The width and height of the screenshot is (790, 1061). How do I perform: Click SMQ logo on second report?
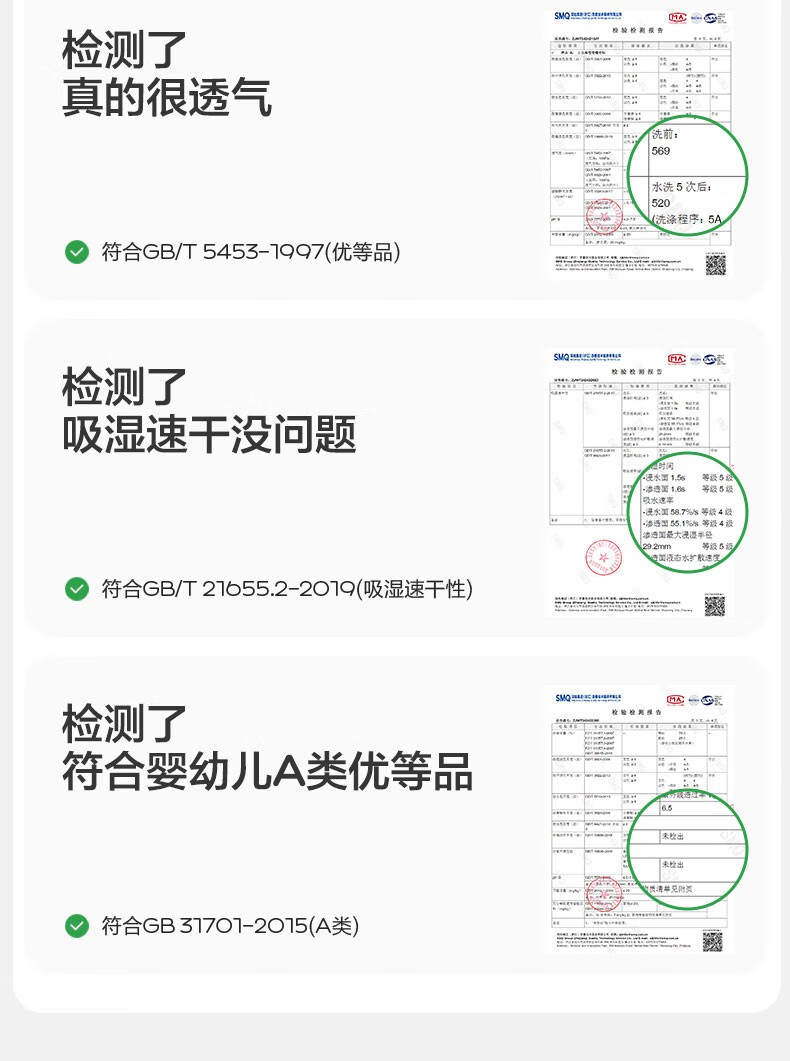pos(561,357)
